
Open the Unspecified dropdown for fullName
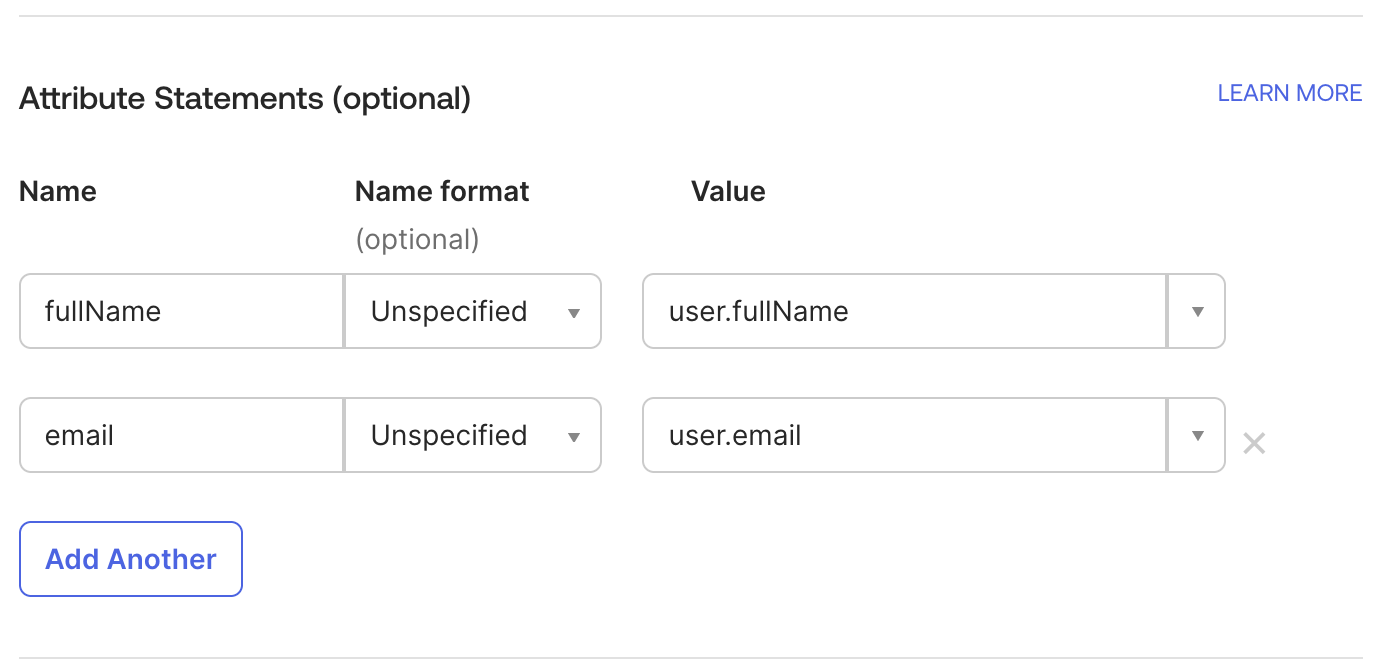(x=472, y=311)
